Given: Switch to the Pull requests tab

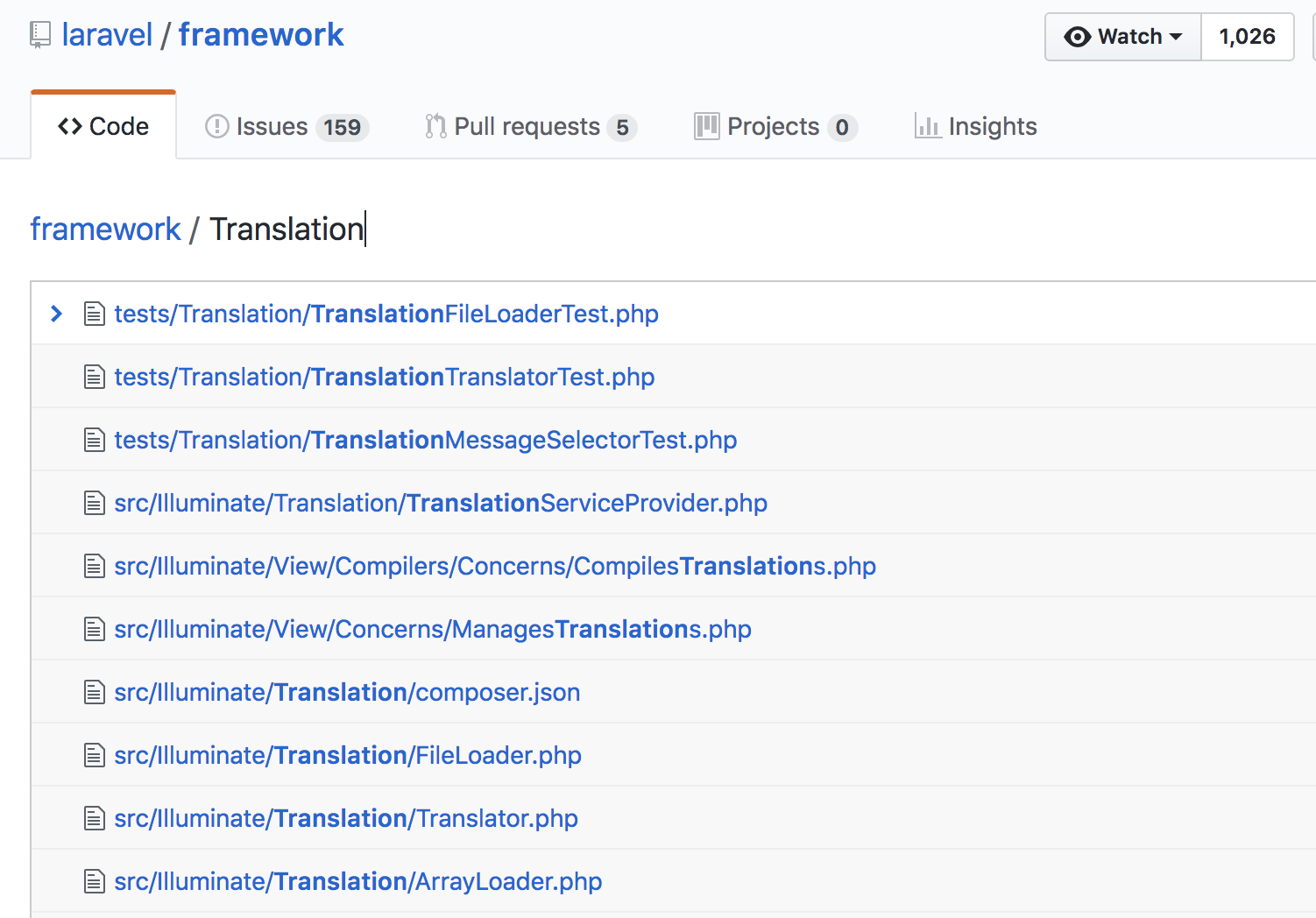Looking at the screenshot, I should 530,126.
